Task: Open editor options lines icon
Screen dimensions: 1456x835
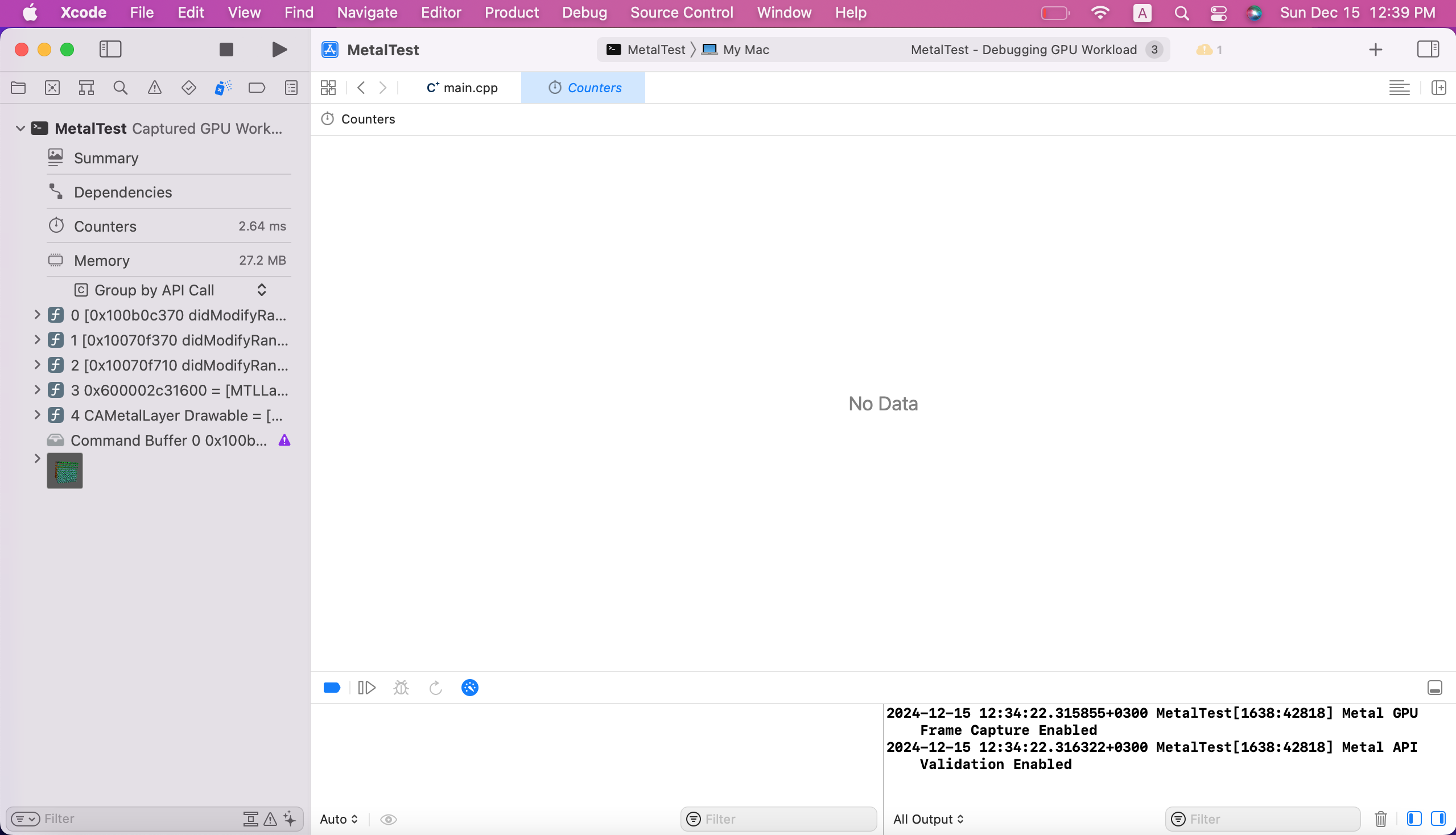Action: [x=1399, y=88]
